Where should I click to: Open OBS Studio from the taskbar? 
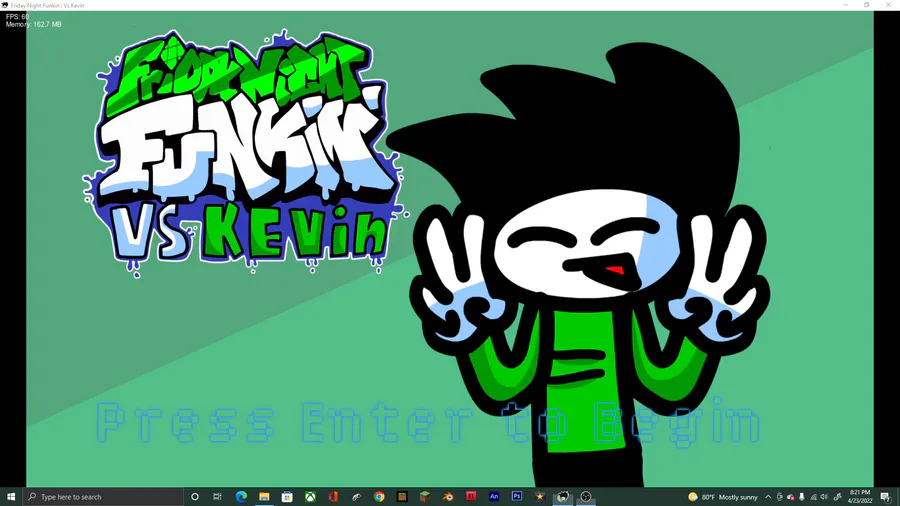585,497
